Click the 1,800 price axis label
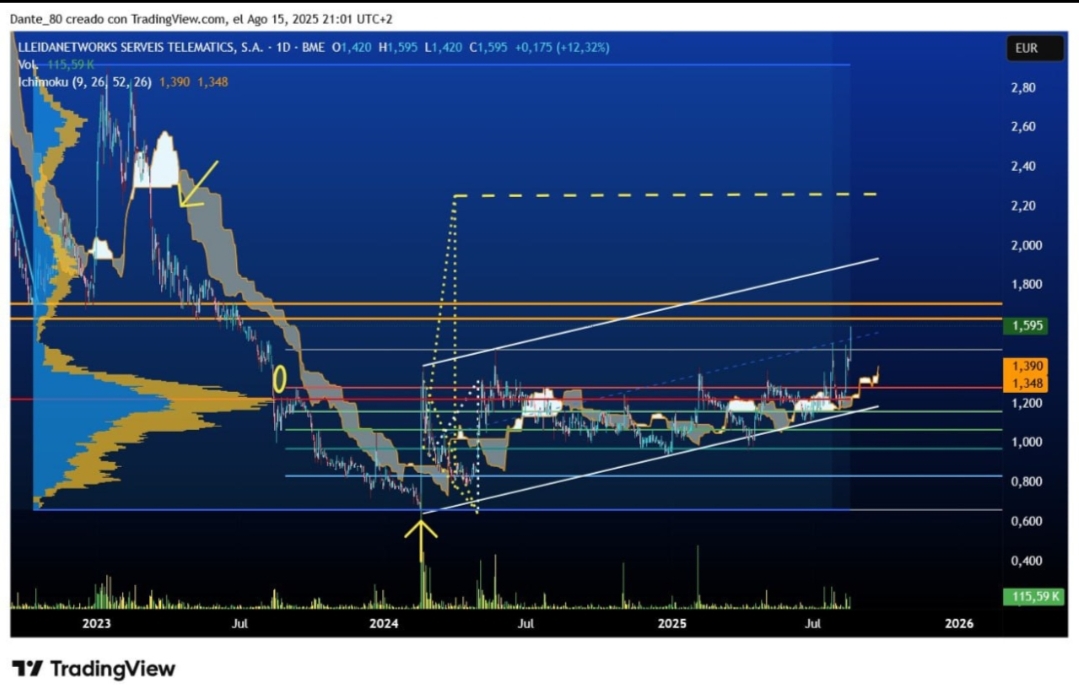Viewport: 1079px width, 690px height. click(x=1026, y=284)
